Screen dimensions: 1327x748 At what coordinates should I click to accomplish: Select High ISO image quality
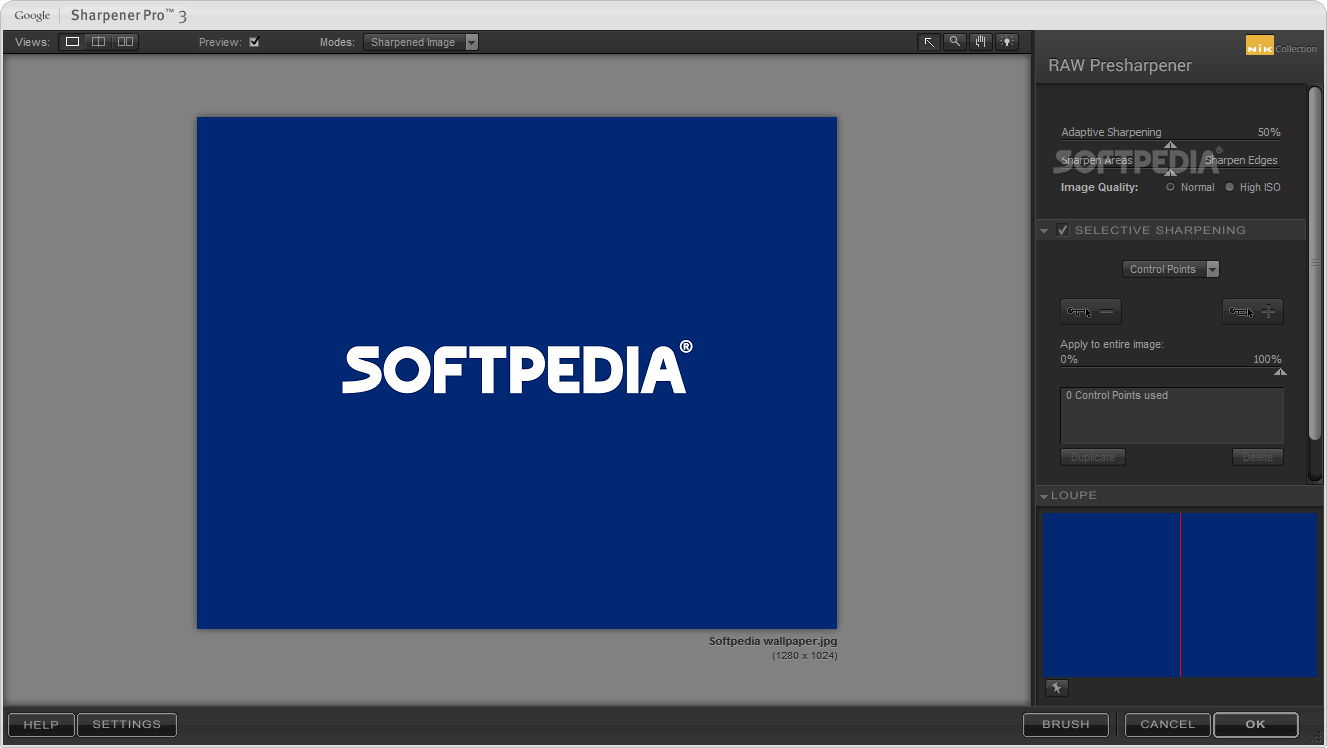pos(1230,187)
